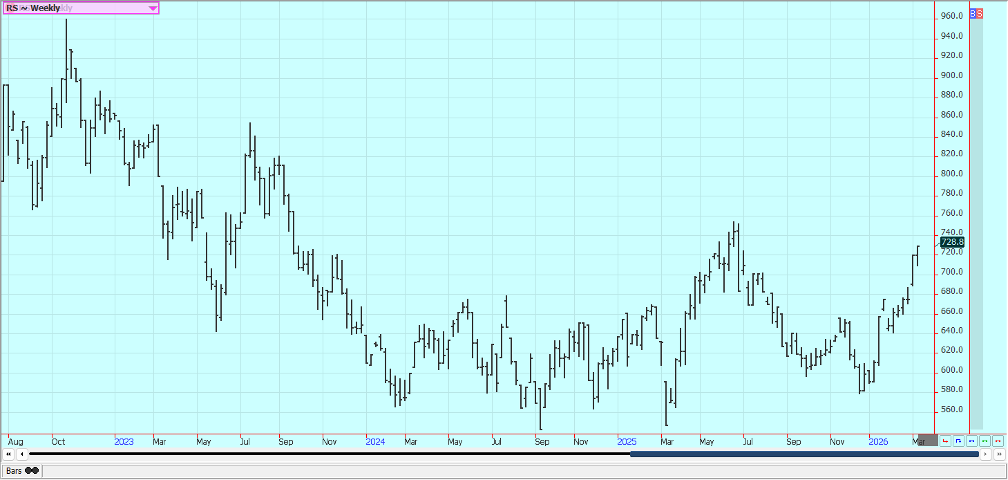
Task: Click the blue corner chart tool icon
Action: 958,440
